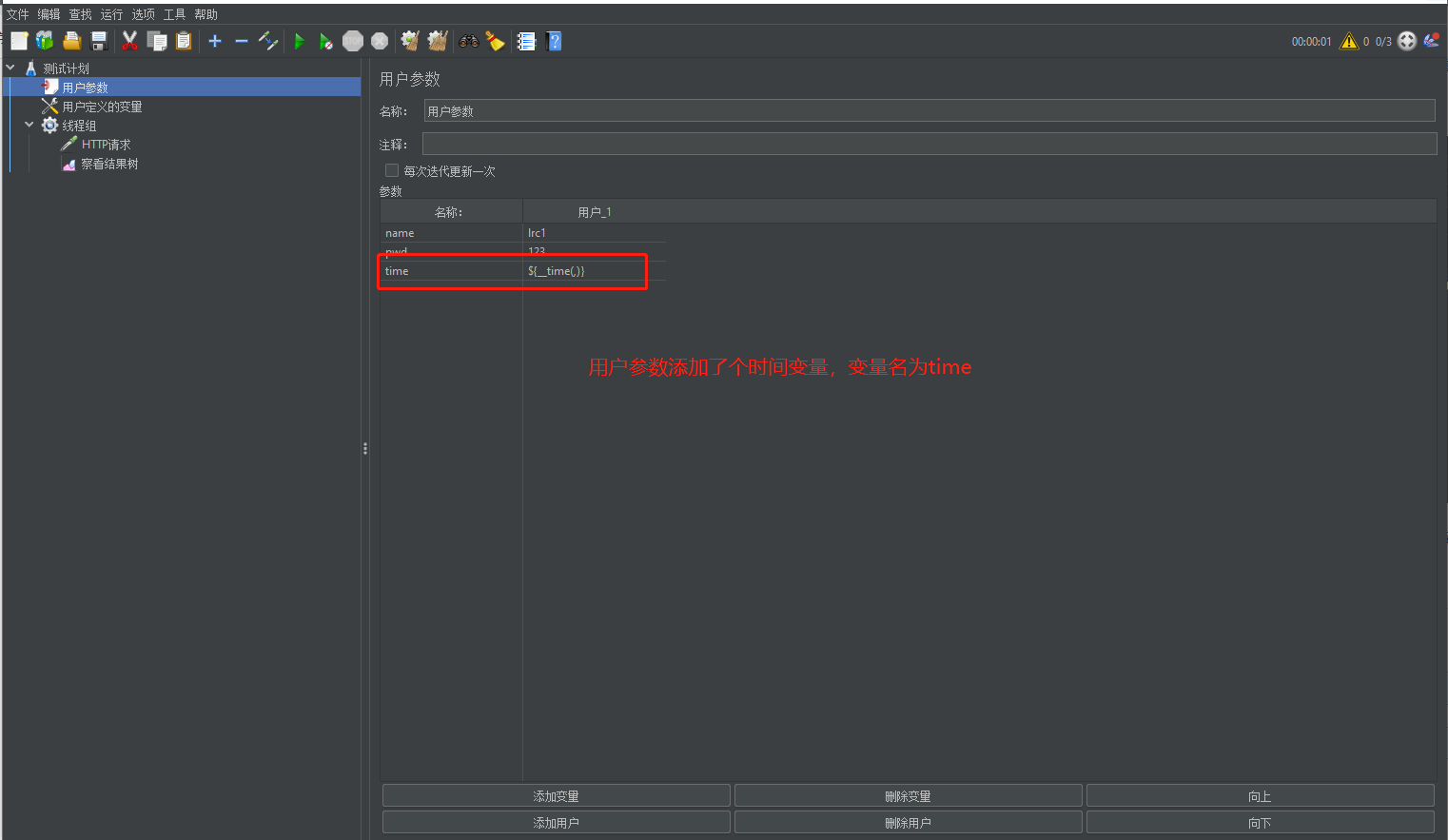The height and width of the screenshot is (840, 1448).
Task: Click the 0/3 thread count readout
Action: click(x=1383, y=42)
